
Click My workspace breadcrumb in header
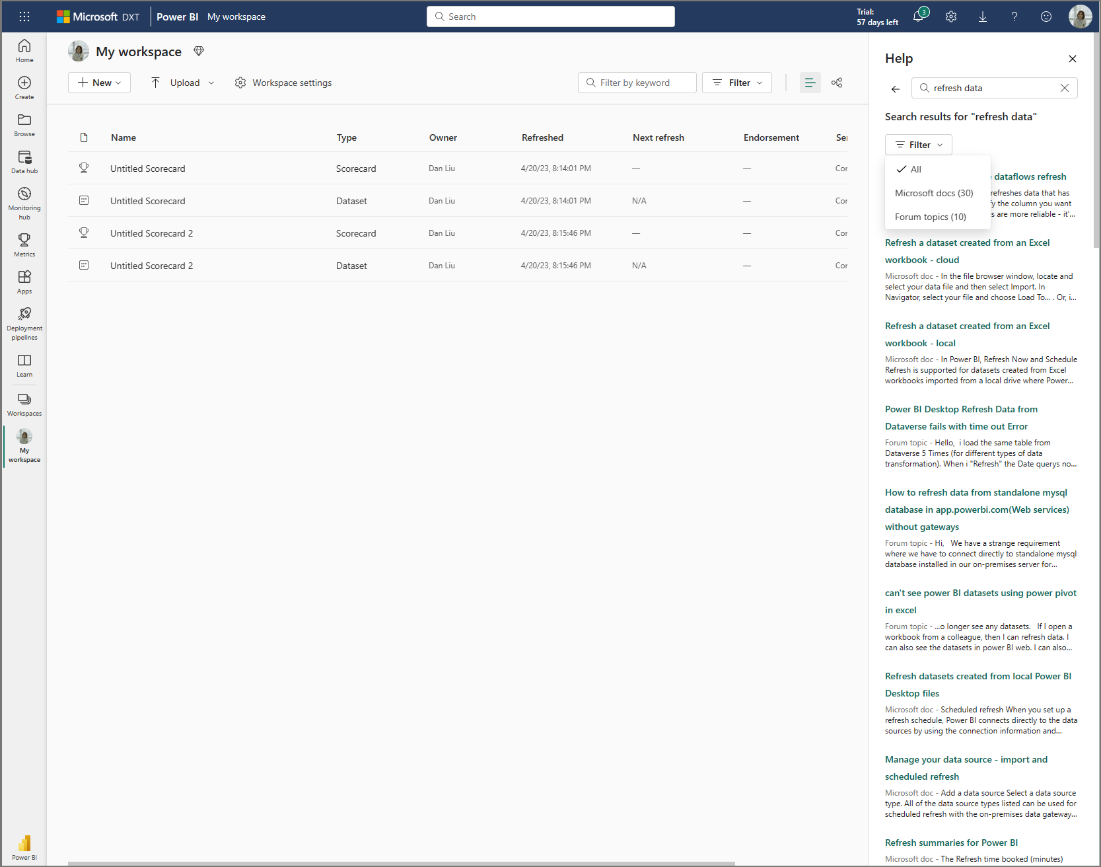pos(236,17)
